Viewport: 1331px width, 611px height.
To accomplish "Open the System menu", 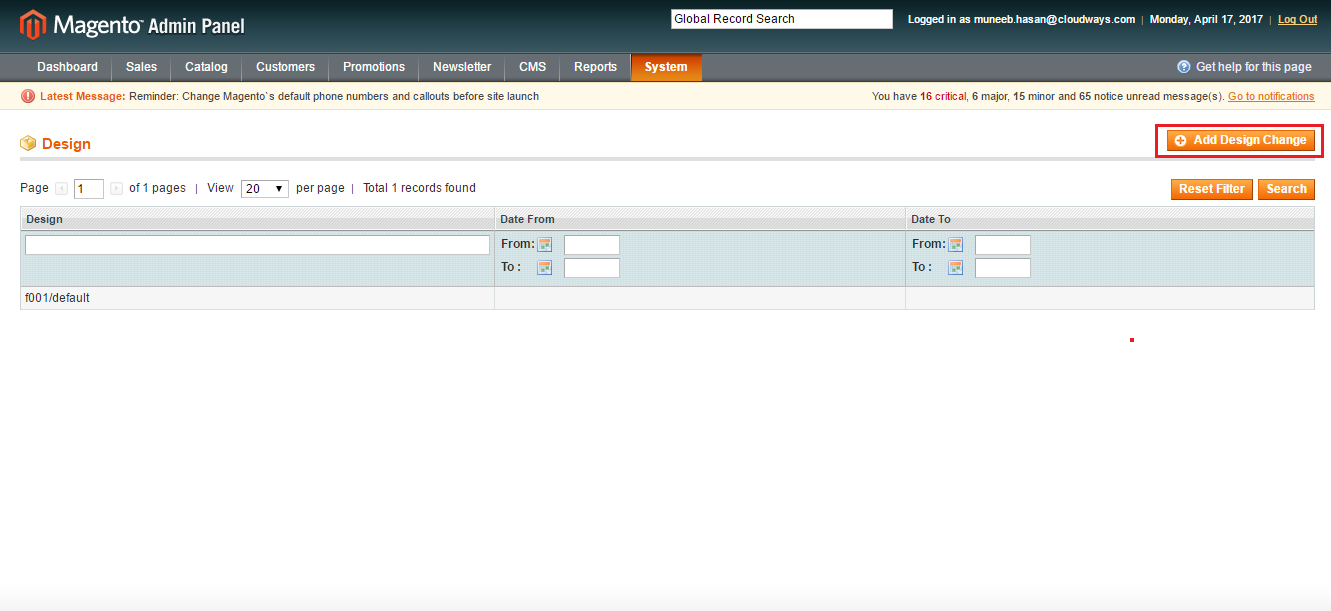I will click(666, 67).
